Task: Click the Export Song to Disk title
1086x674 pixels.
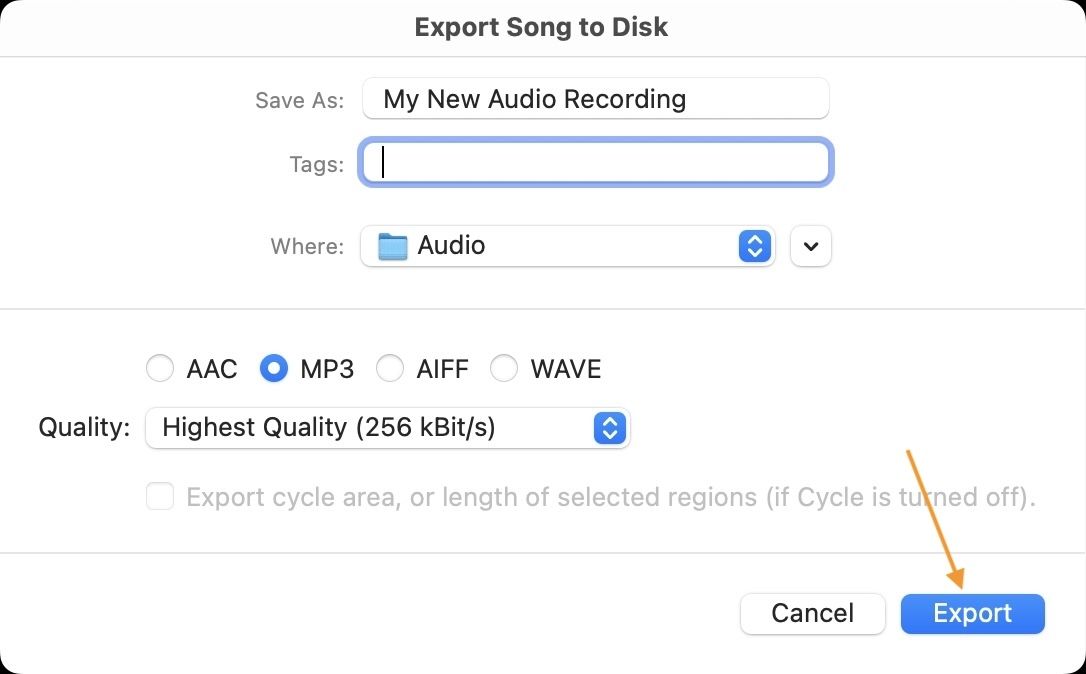Action: point(541,27)
